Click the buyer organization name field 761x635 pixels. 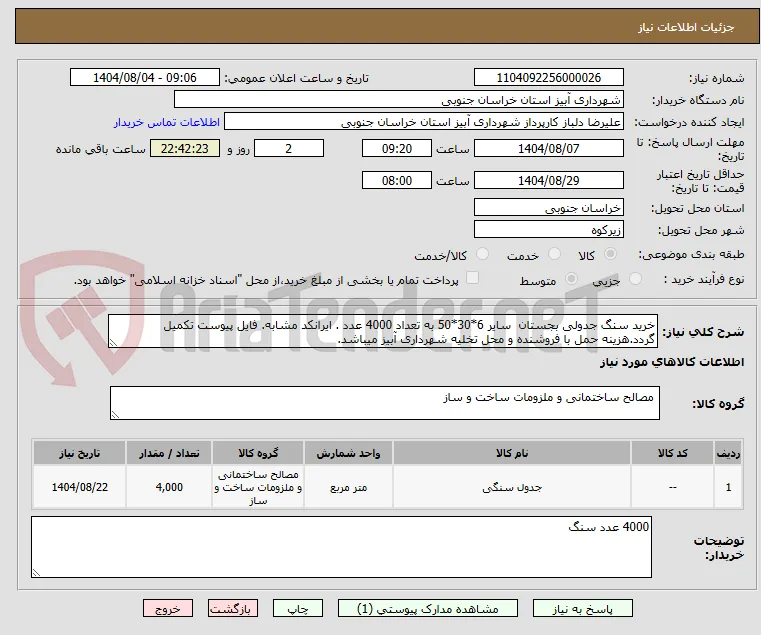click(398, 100)
